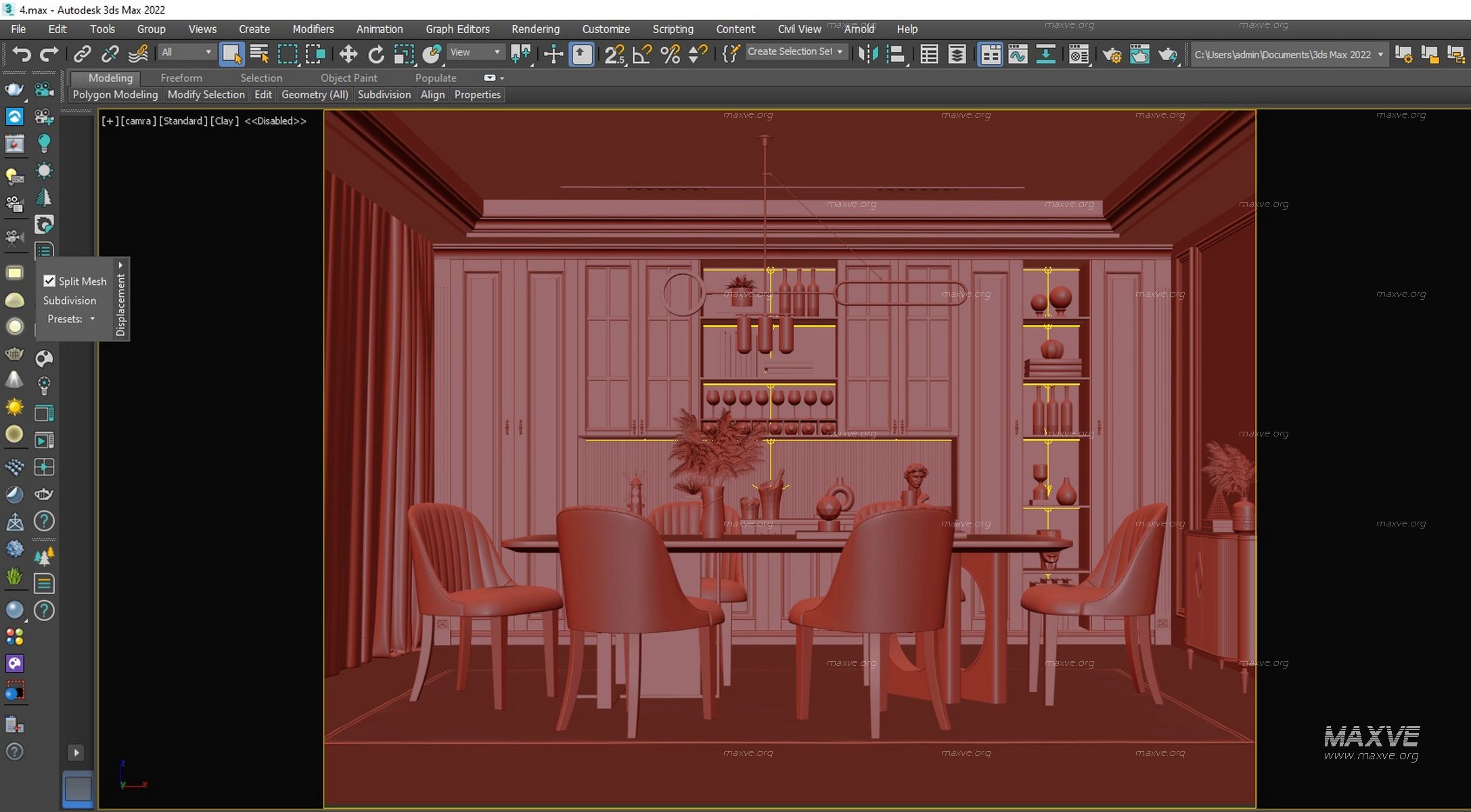
Task: Click the Undo arrow icon
Action: (x=22, y=53)
